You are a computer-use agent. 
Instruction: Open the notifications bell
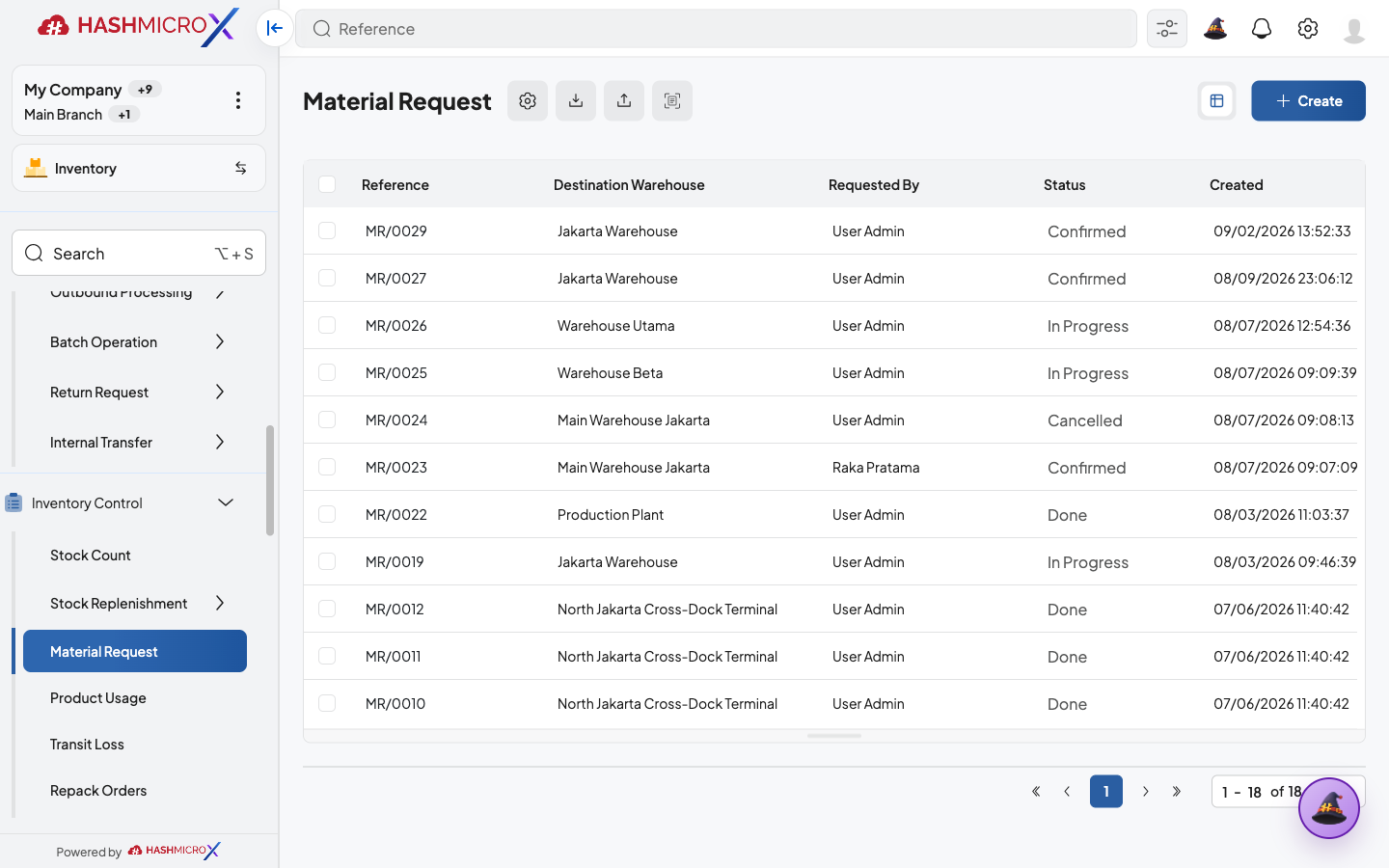(x=1262, y=28)
